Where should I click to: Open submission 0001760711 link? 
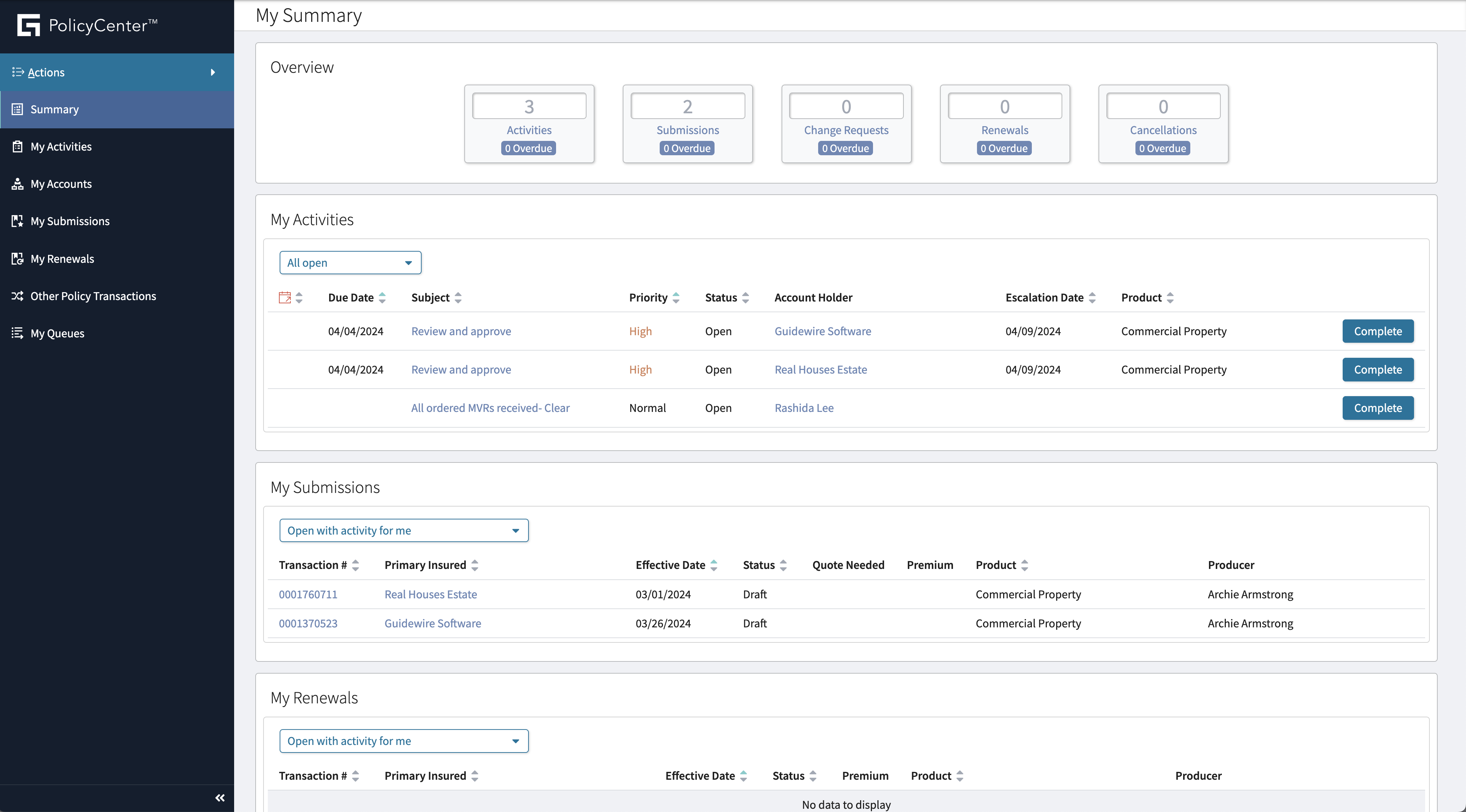click(x=308, y=594)
